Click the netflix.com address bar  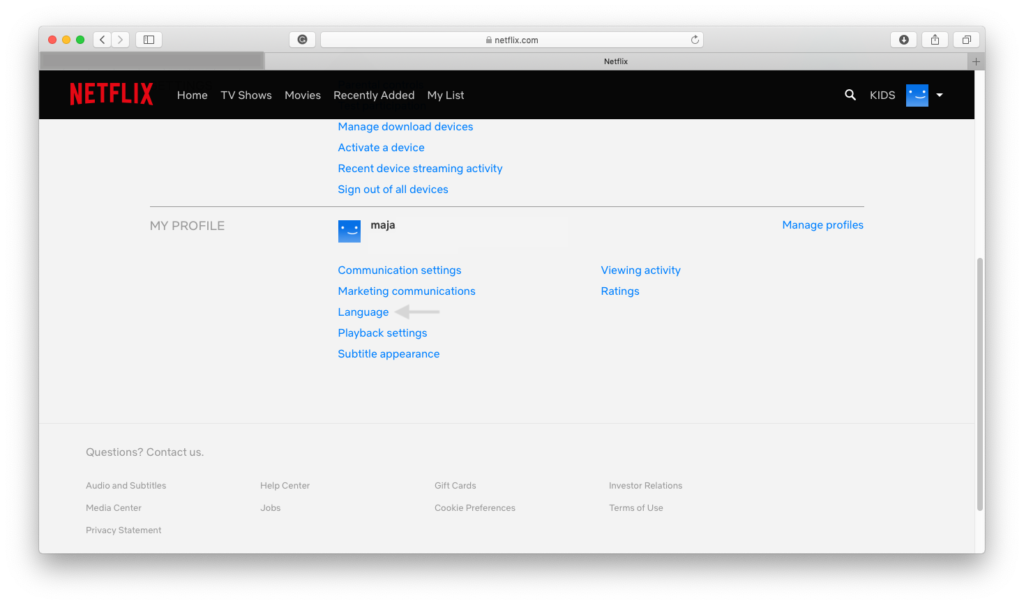[x=511, y=40]
